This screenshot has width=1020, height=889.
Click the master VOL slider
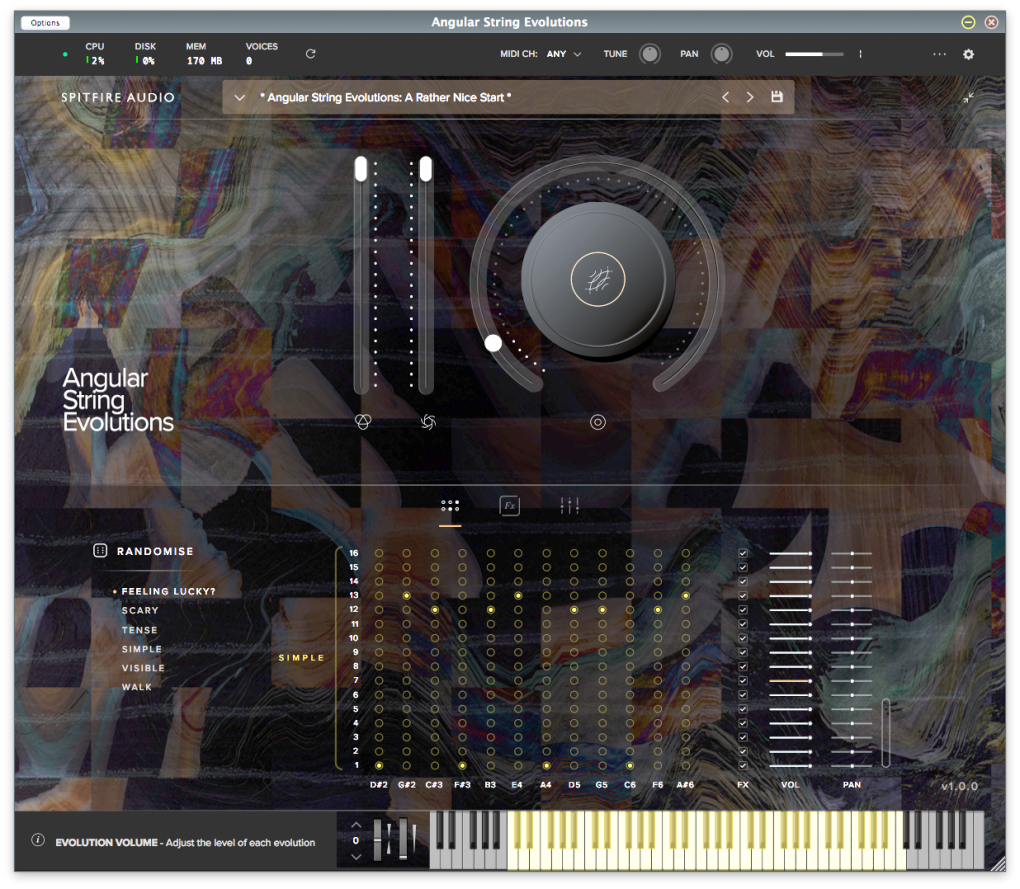[814, 54]
